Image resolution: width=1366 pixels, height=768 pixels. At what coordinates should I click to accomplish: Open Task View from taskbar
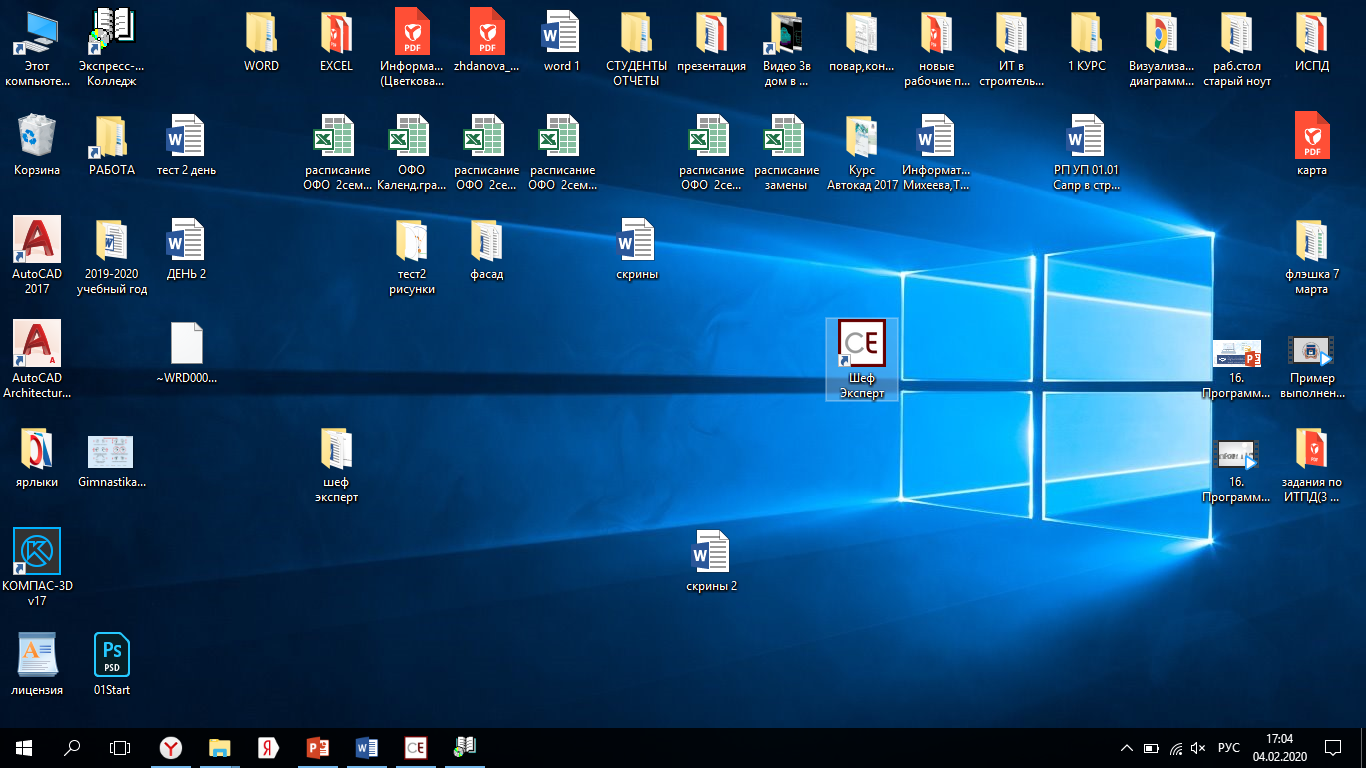(120, 748)
